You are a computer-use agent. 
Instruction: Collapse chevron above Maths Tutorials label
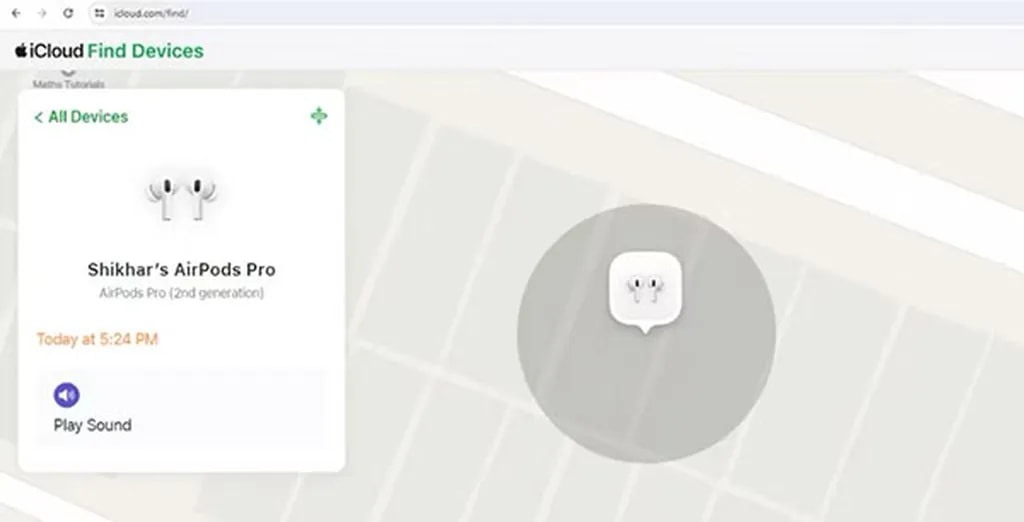tap(69, 73)
